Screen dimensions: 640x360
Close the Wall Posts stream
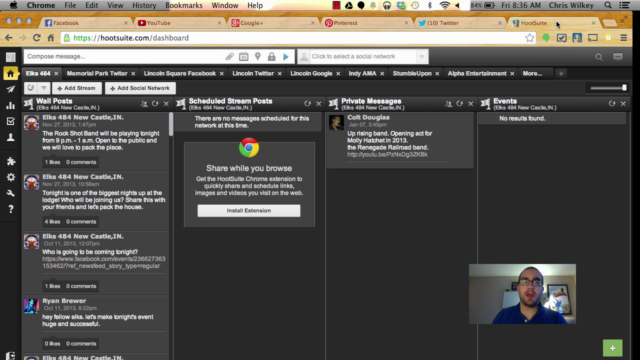point(166,104)
